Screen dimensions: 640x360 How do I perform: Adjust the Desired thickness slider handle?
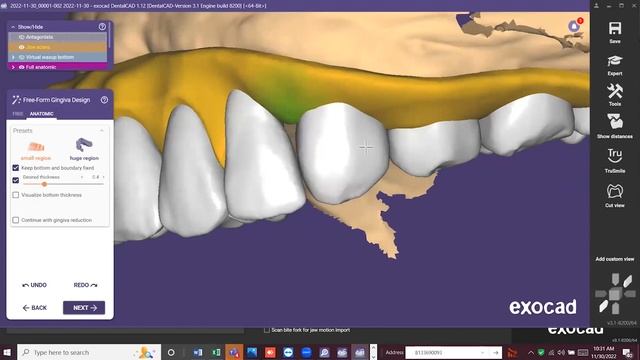click(44, 184)
